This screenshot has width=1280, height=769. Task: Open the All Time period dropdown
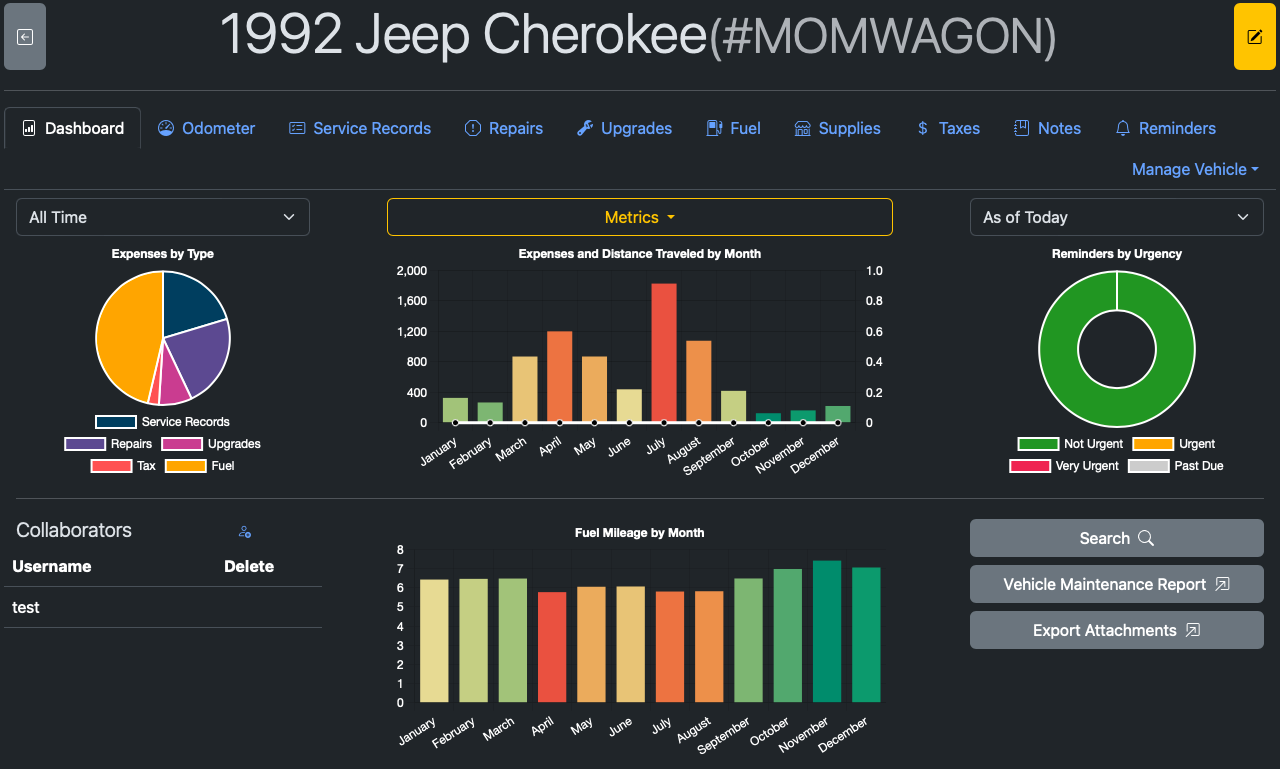(x=163, y=217)
